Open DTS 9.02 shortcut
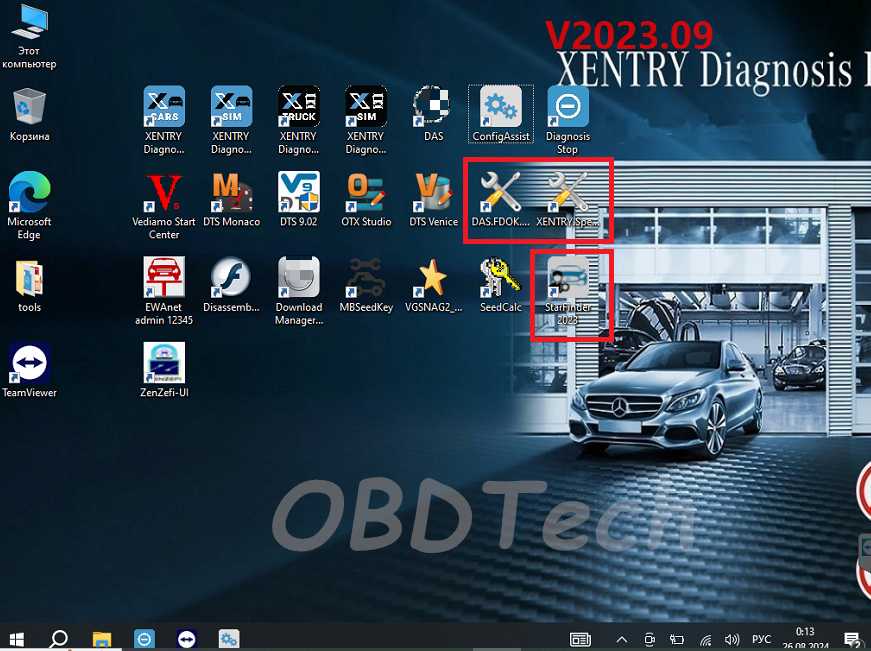 pos(298,199)
